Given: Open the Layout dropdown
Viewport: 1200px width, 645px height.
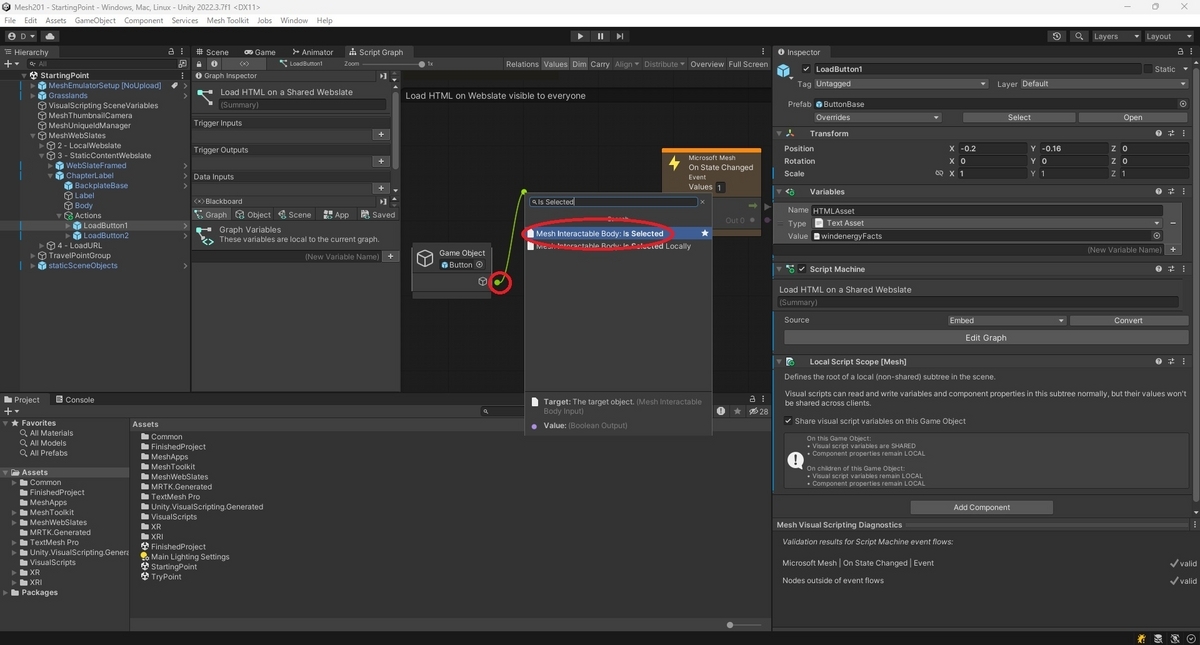Looking at the screenshot, I should [1169, 36].
